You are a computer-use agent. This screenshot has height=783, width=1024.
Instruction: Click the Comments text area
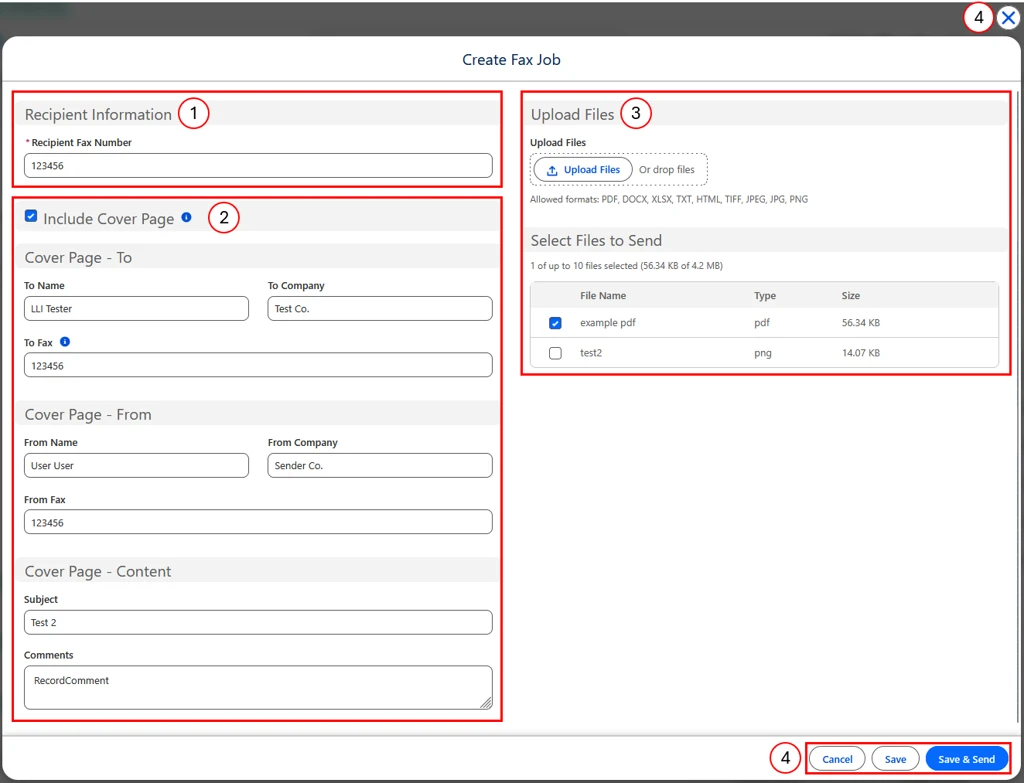[x=258, y=688]
